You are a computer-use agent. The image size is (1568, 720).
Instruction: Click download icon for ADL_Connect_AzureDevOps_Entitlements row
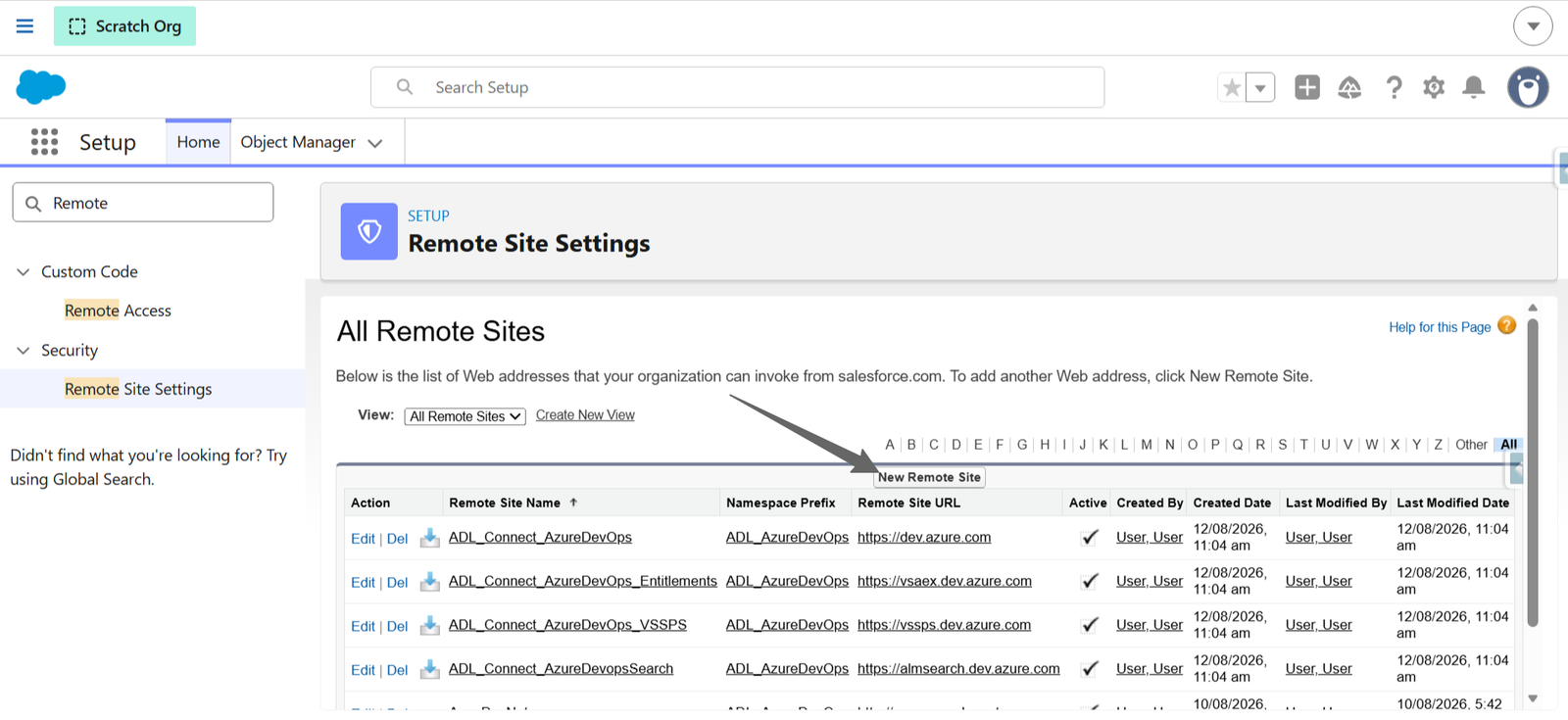click(429, 582)
